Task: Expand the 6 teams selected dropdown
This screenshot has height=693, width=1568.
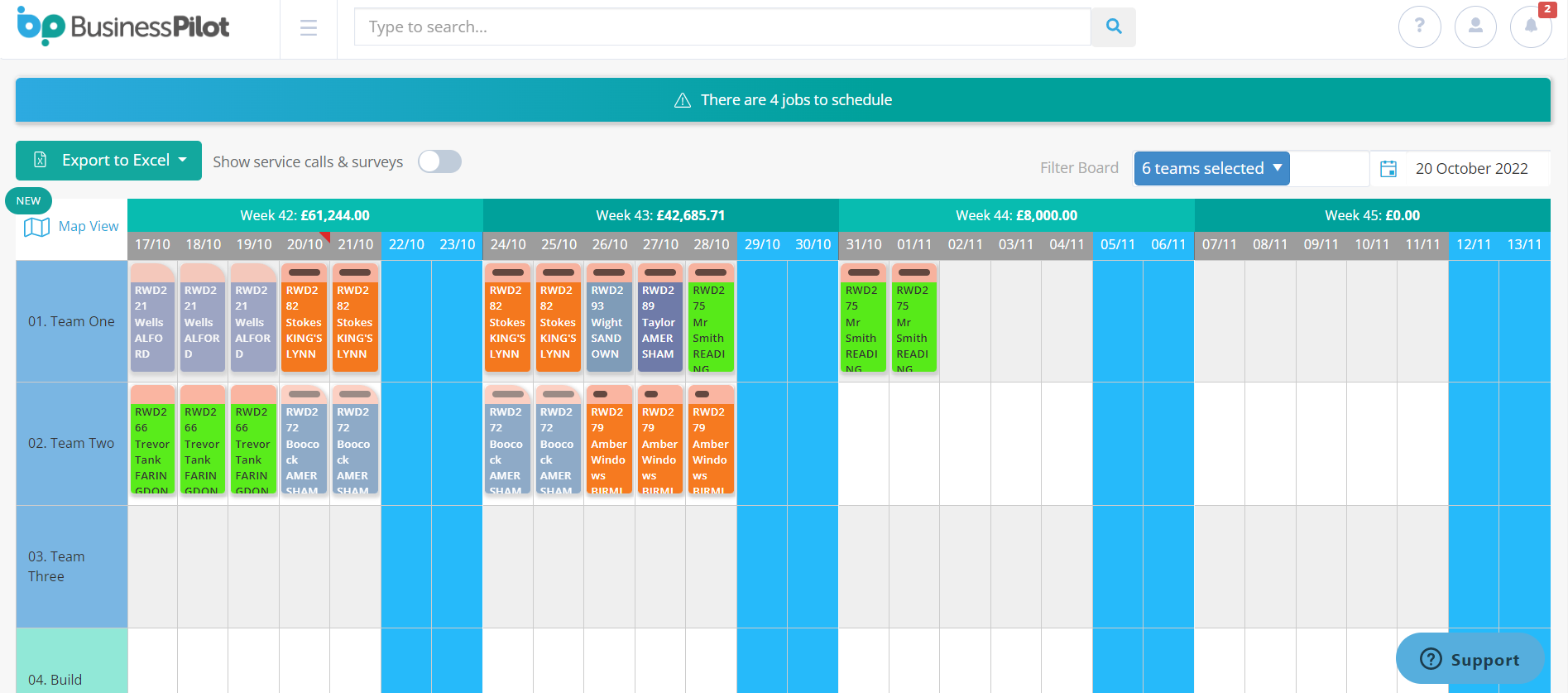Action: pyautogui.click(x=1211, y=169)
